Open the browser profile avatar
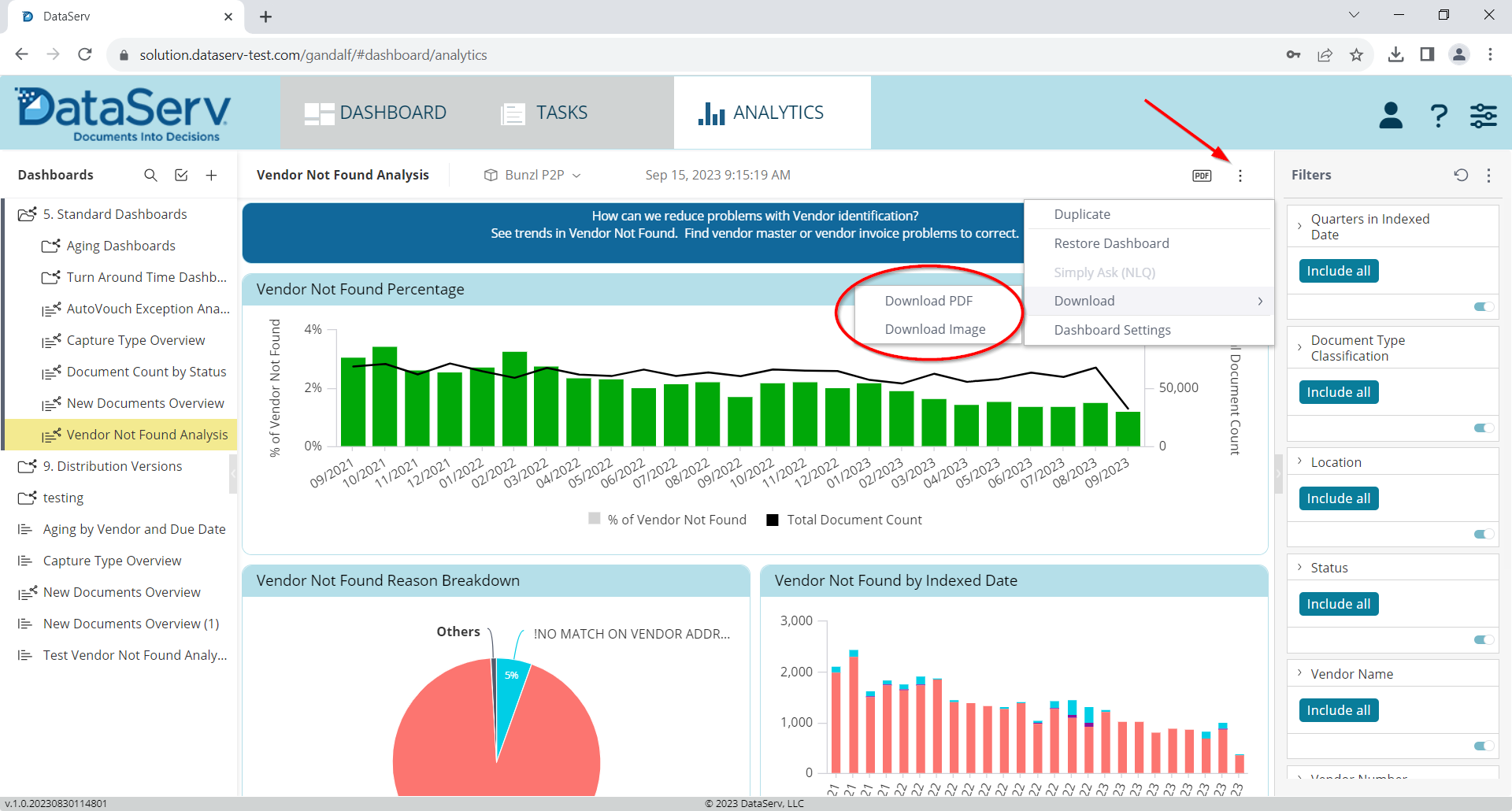Image resolution: width=1512 pixels, height=811 pixels. coord(1459,54)
